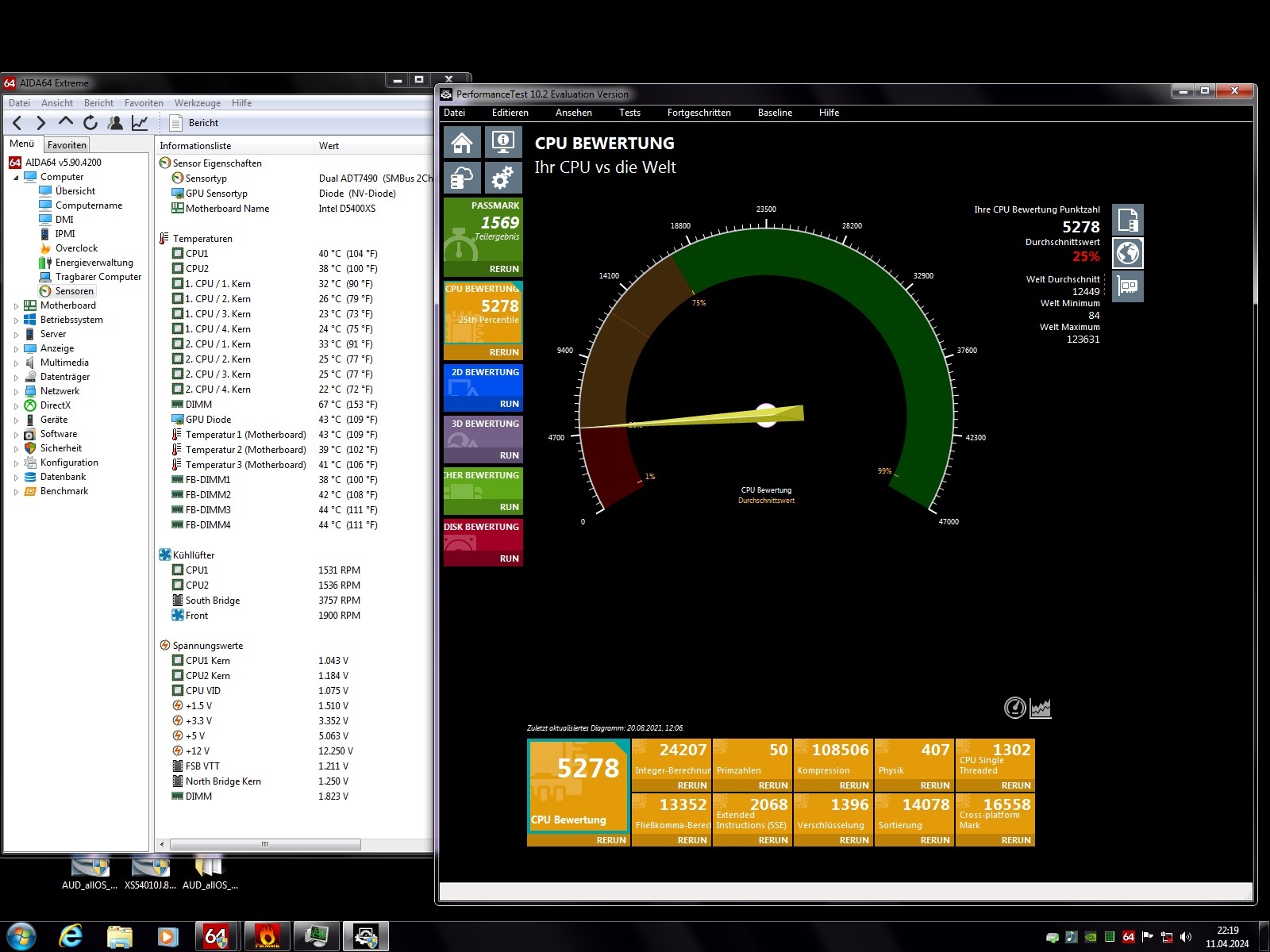Rerun the CPU Single Threaded test
The width and height of the screenshot is (1270, 952).
point(1015,785)
